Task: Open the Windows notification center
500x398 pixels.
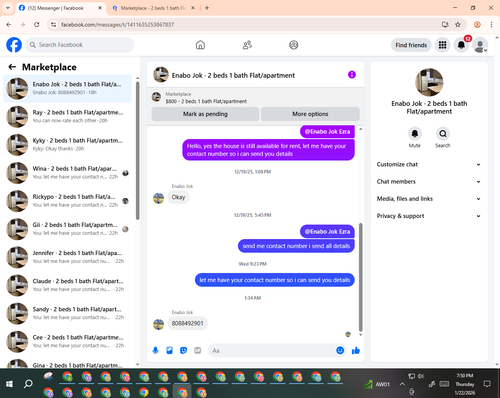Action: pos(487,384)
